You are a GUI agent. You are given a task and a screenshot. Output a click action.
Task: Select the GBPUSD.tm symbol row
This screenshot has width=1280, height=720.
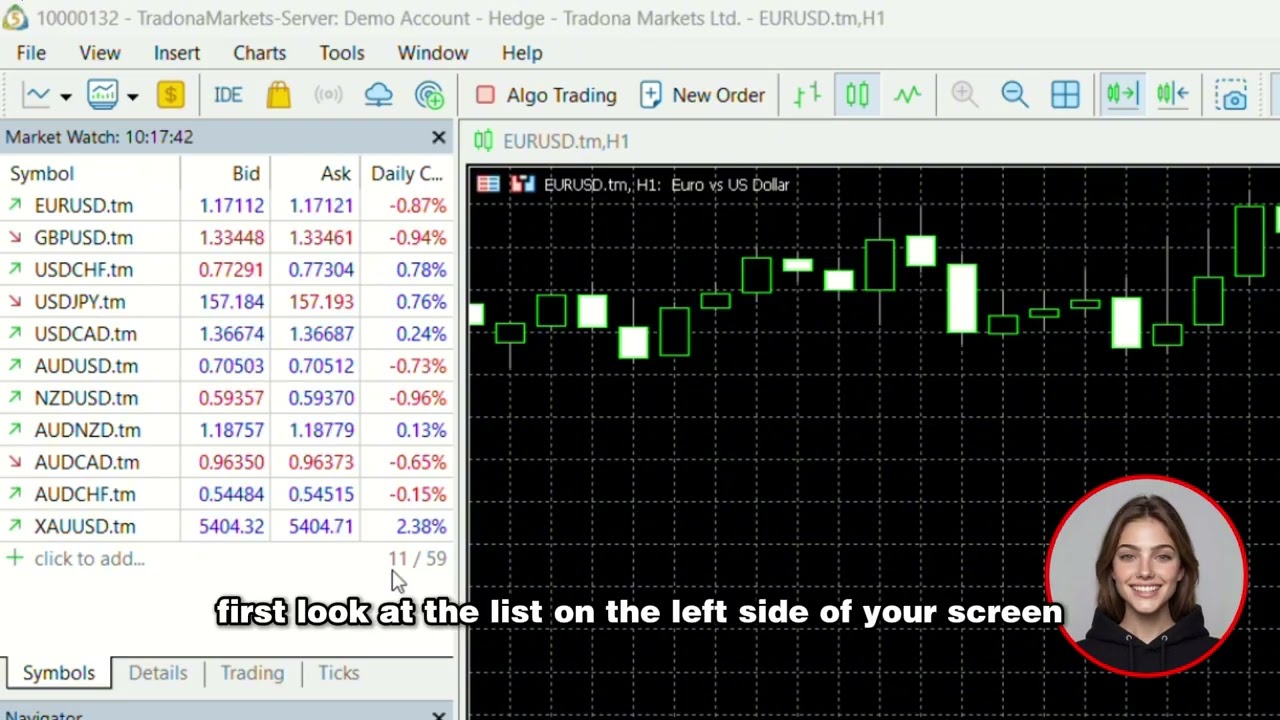(x=227, y=238)
